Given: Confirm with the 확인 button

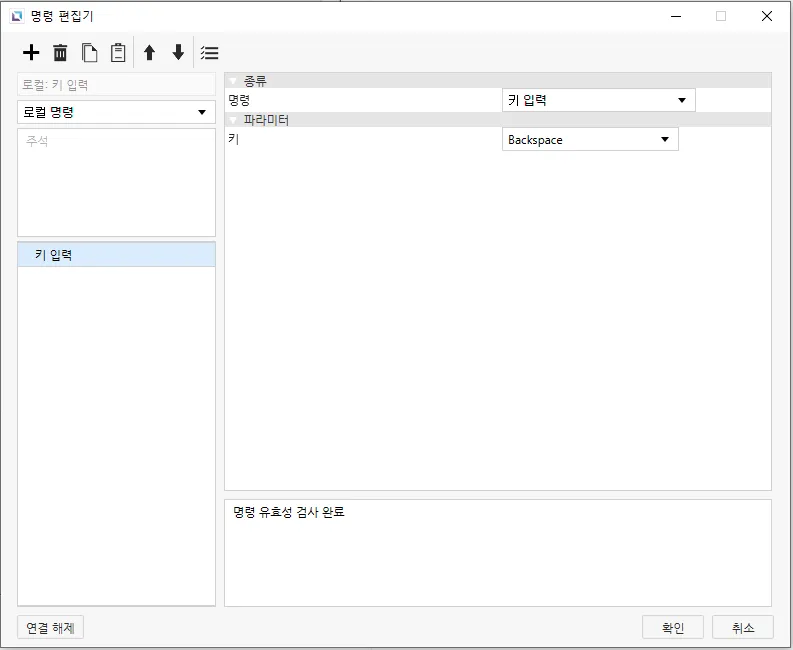Looking at the screenshot, I should [x=672, y=627].
